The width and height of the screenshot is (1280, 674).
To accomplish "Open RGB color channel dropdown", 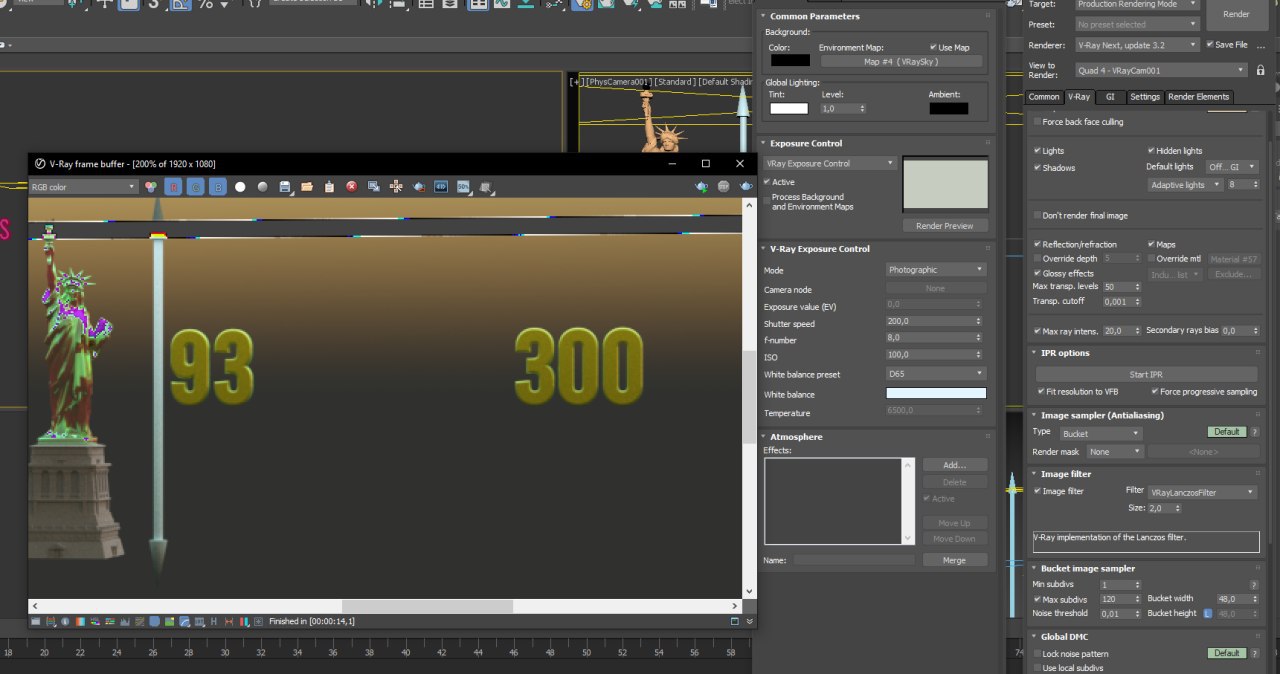I will [83, 186].
